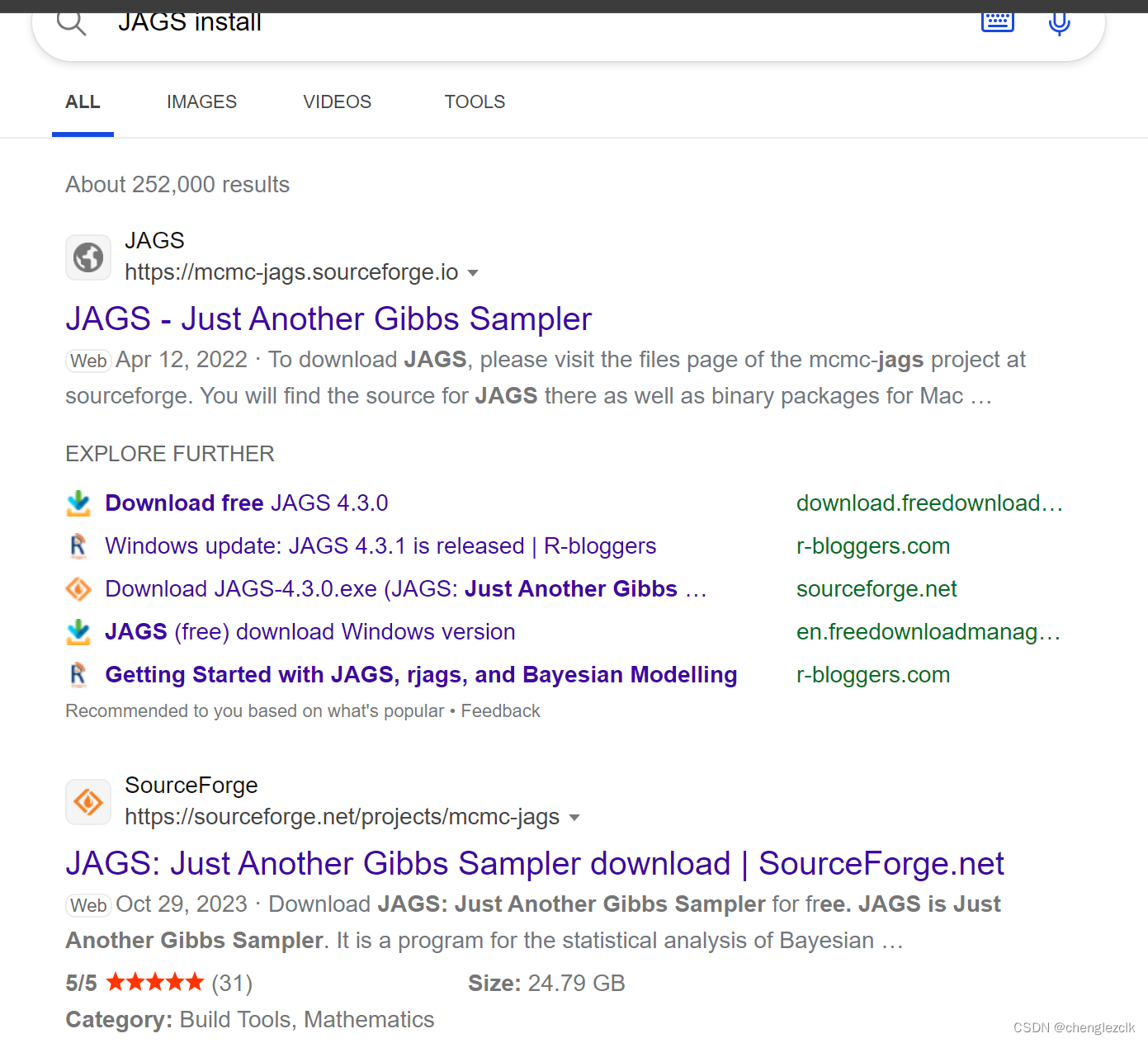The height and width of the screenshot is (1043, 1148).
Task: Select the R-bloggers icon next to Windows update link
Action: (x=78, y=546)
